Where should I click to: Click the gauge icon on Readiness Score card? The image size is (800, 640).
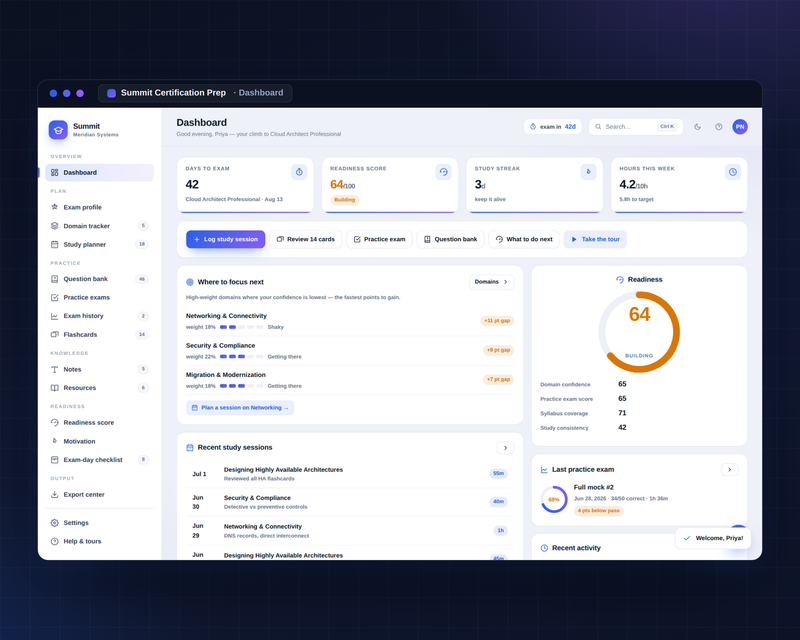point(444,172)
